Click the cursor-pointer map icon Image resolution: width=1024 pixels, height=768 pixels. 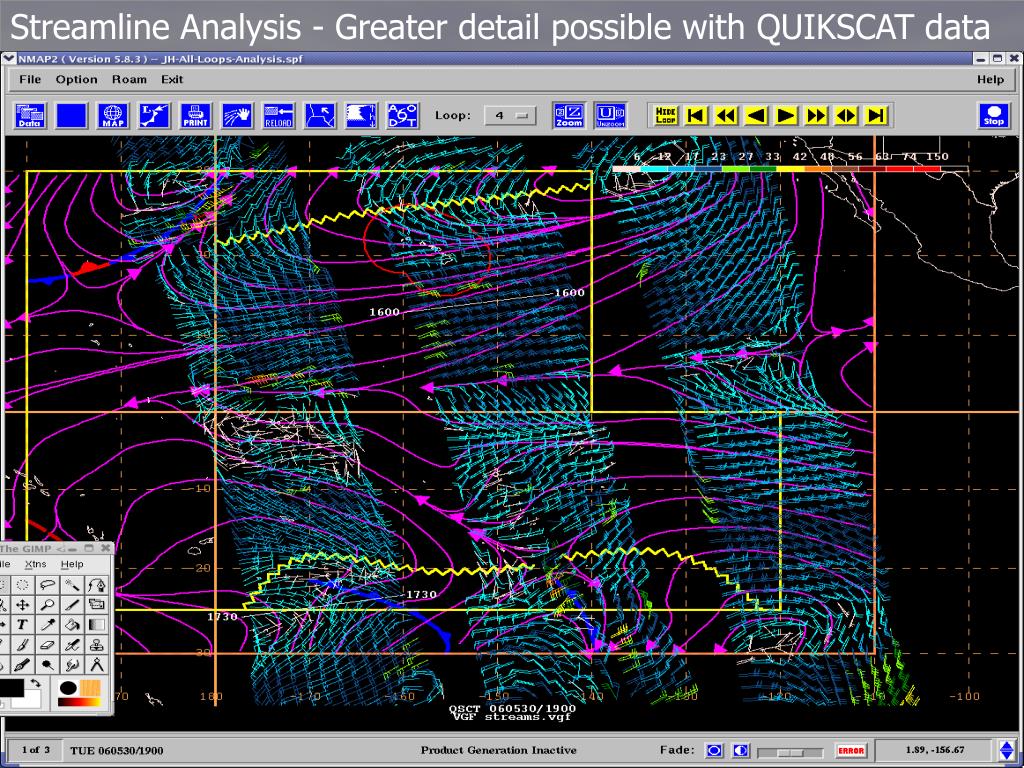(x=320, y=116)
